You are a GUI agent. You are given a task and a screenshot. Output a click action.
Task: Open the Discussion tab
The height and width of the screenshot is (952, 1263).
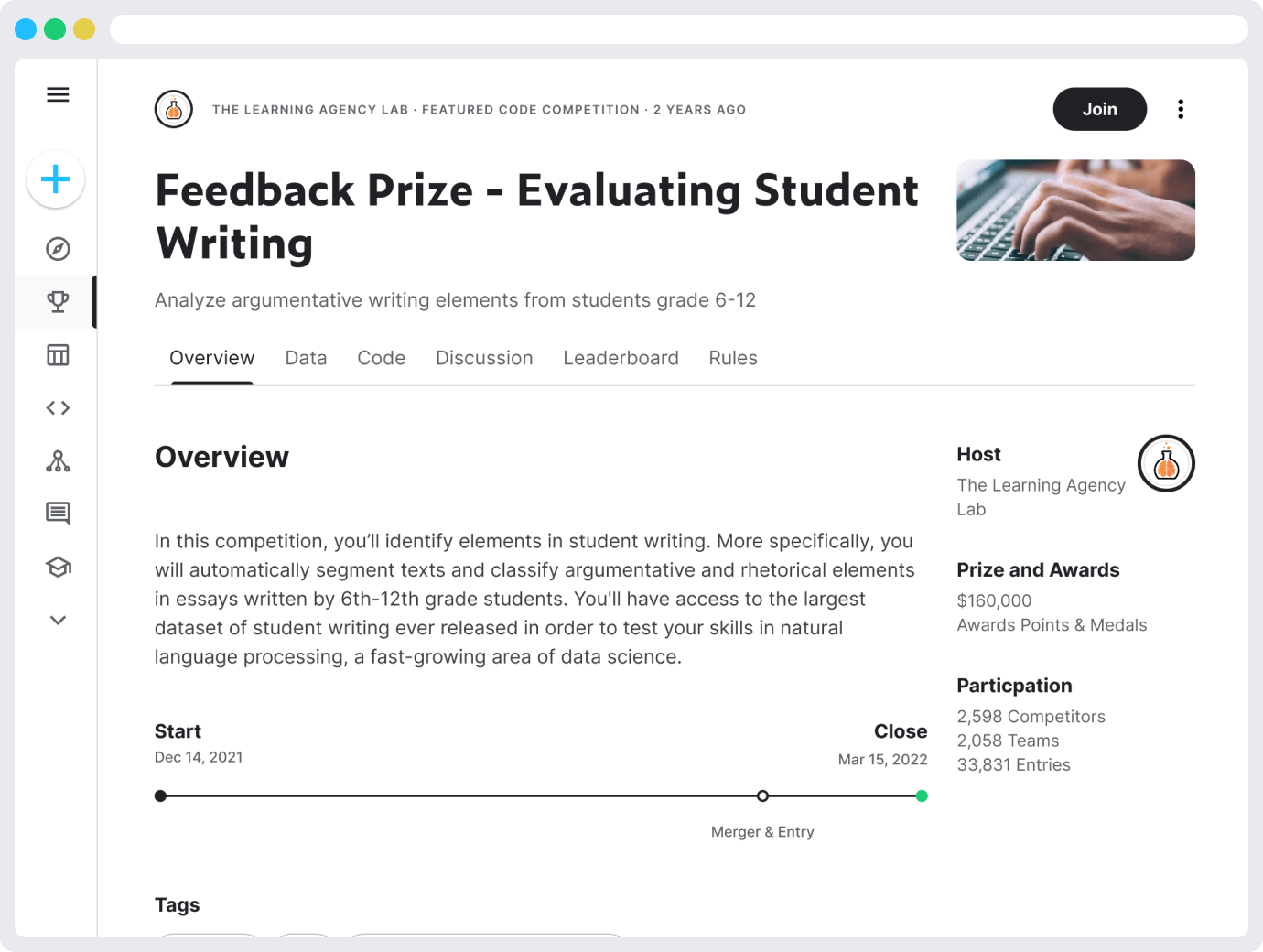click(484, 358)
